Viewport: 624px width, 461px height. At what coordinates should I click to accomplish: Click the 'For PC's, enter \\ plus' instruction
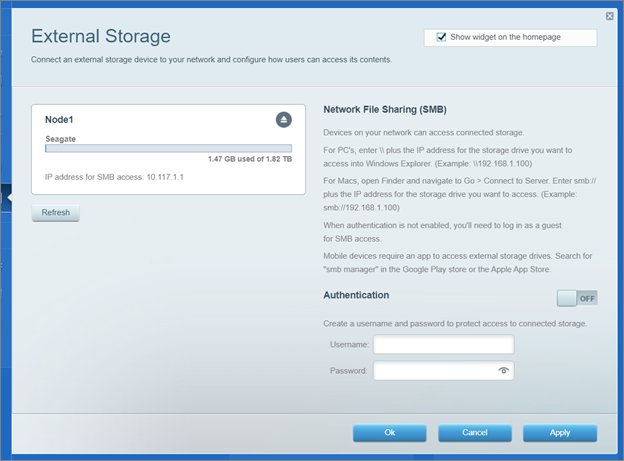click(x=448, y=157)
